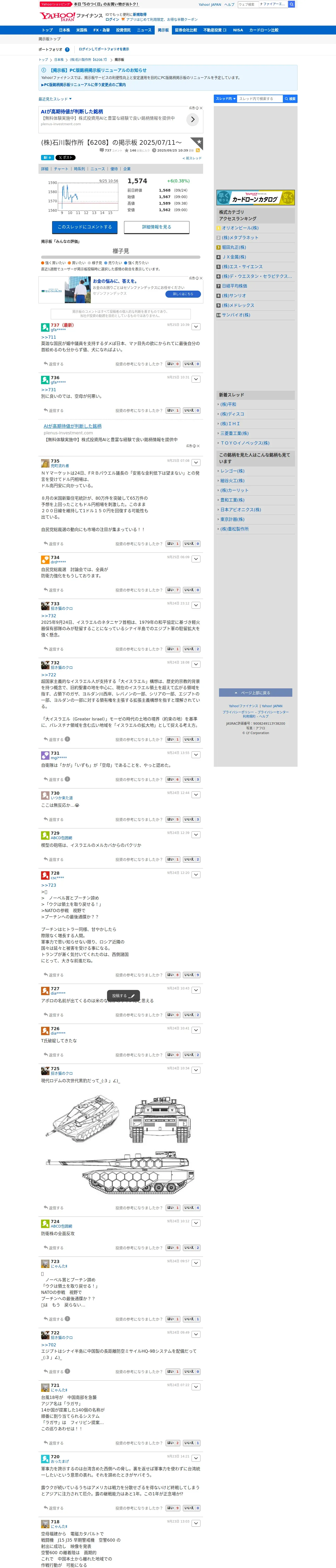Switch to チャート stock tab
Image resolution: width=336 pixels, height=1568 pixels.
tap(61, 169)
